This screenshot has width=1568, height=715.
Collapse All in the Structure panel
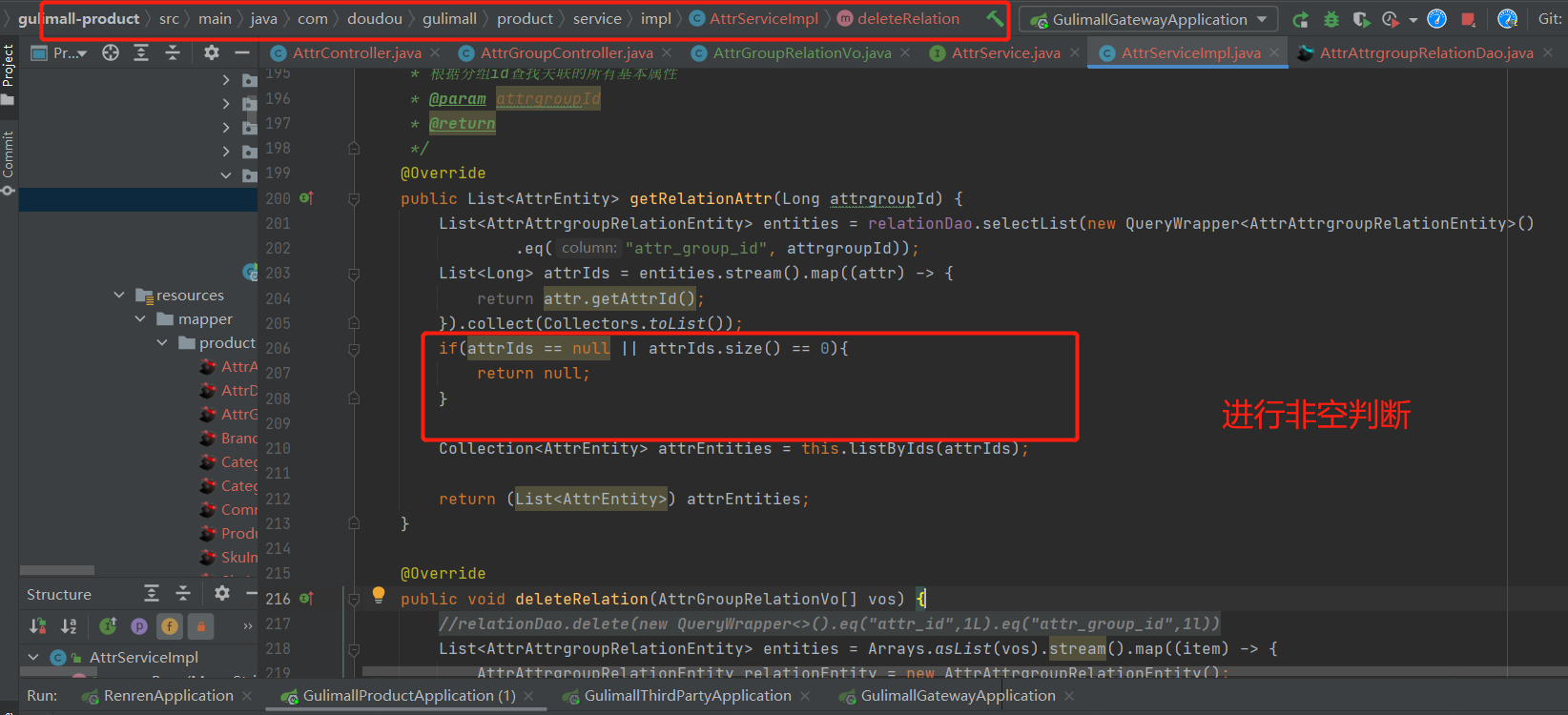tap(183, 594)
